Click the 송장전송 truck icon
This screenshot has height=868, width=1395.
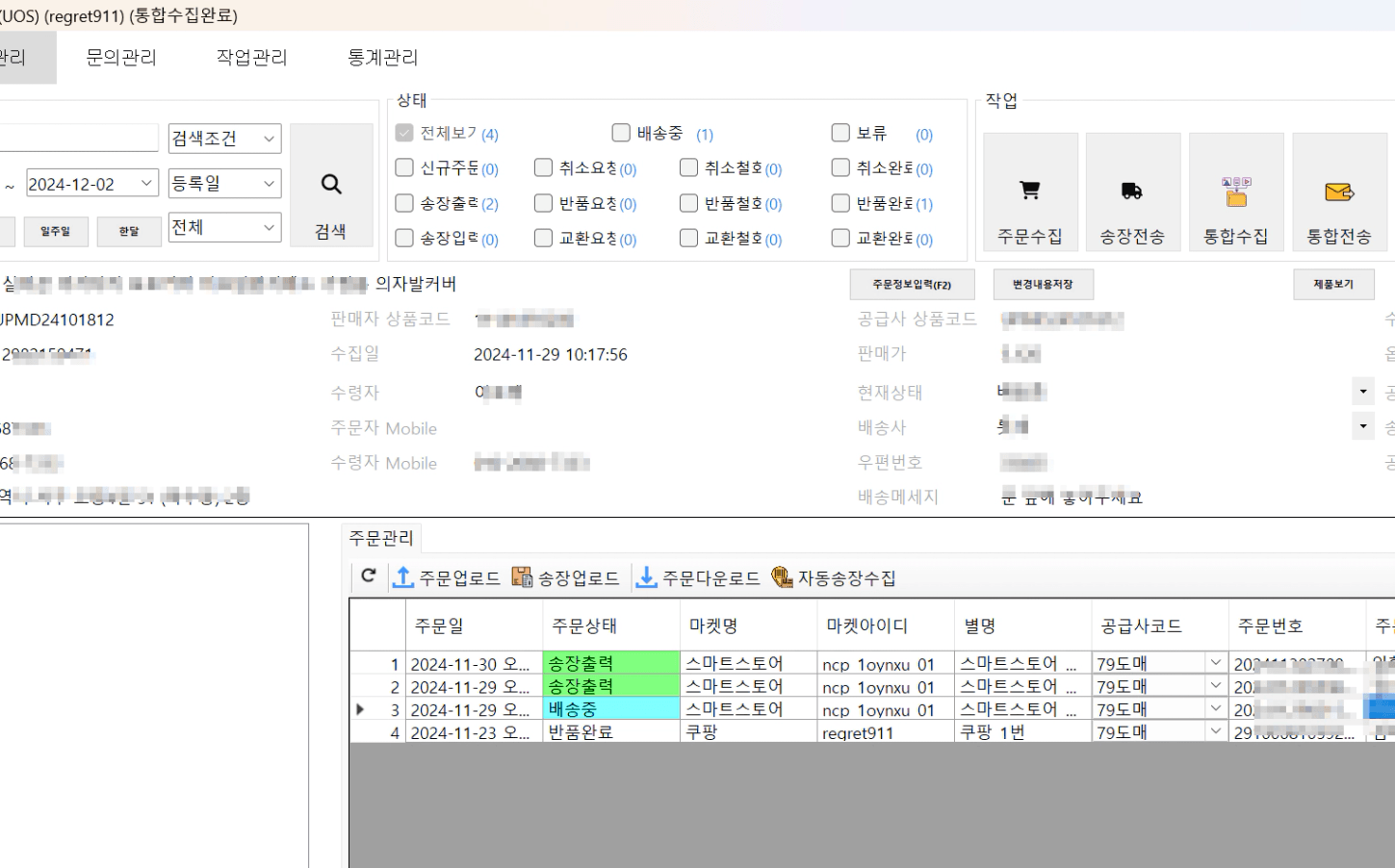tap(1132, 191)
